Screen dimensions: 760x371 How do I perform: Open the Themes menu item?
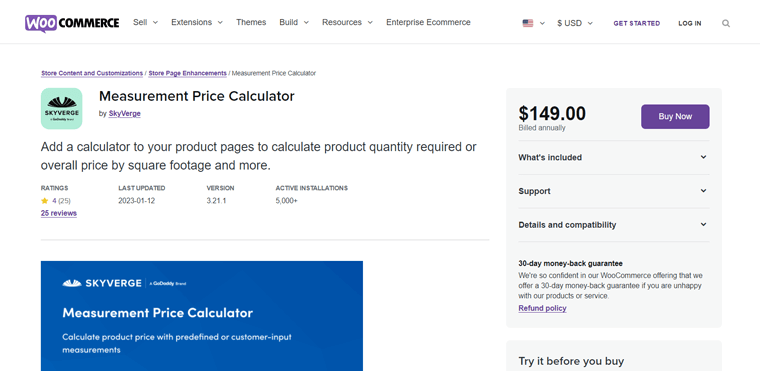pyautogui.click(x=251, y=22)
